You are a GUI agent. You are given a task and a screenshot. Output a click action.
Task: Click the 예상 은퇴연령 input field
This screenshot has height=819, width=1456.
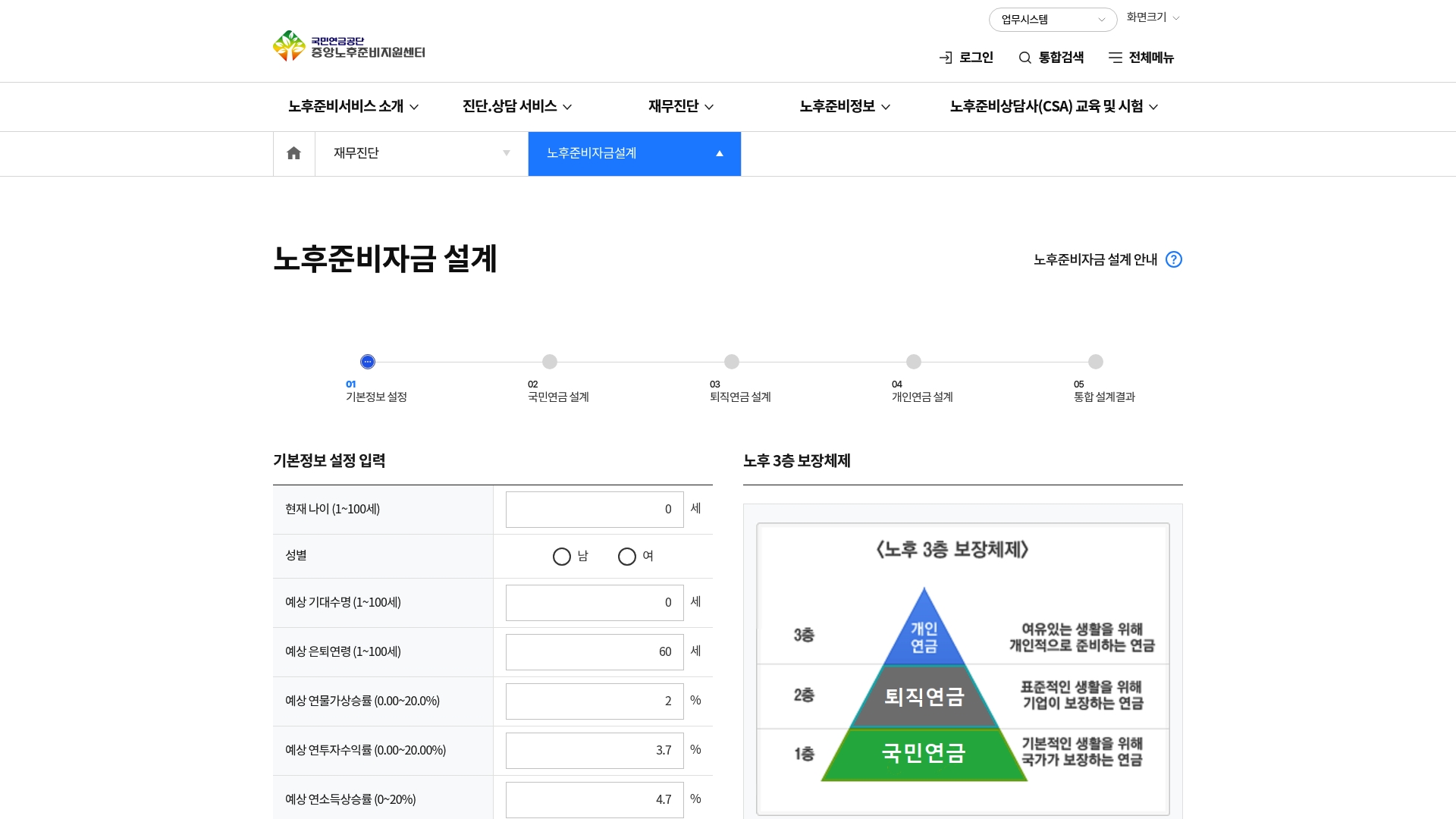(594, 652)
